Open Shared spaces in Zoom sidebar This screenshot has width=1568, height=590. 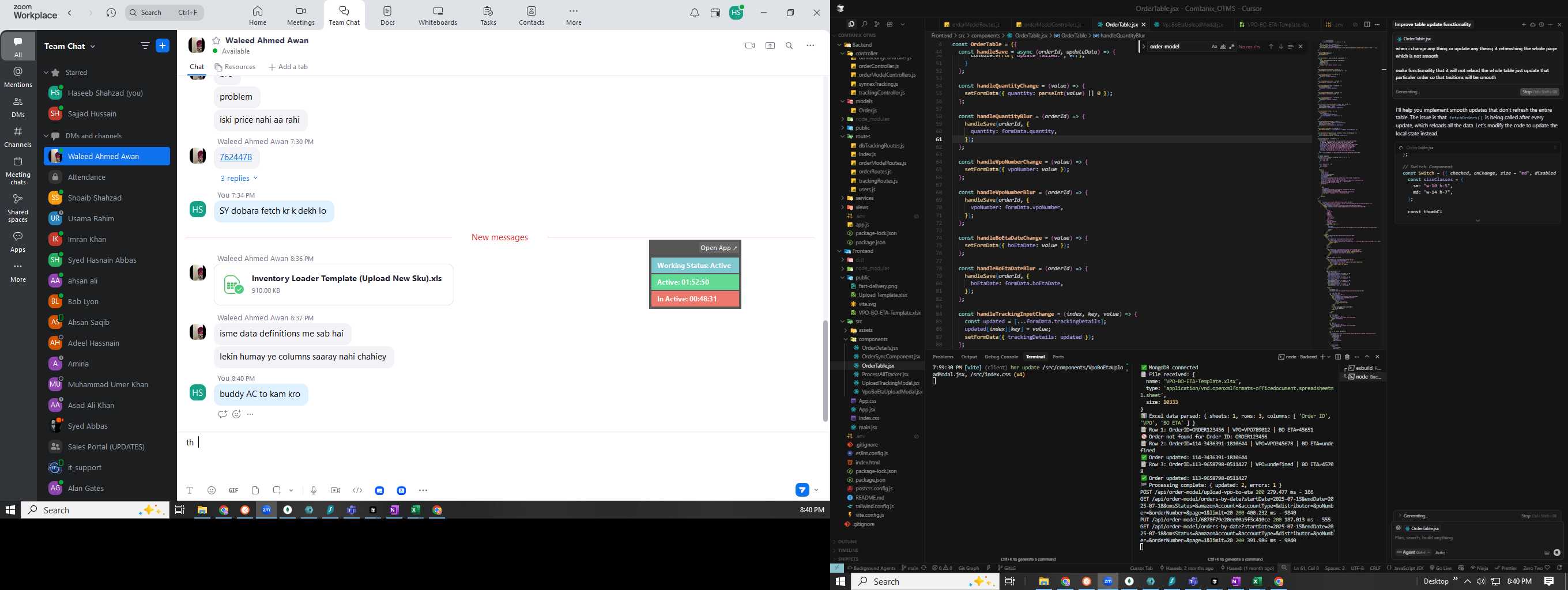(x=18, y=208)
